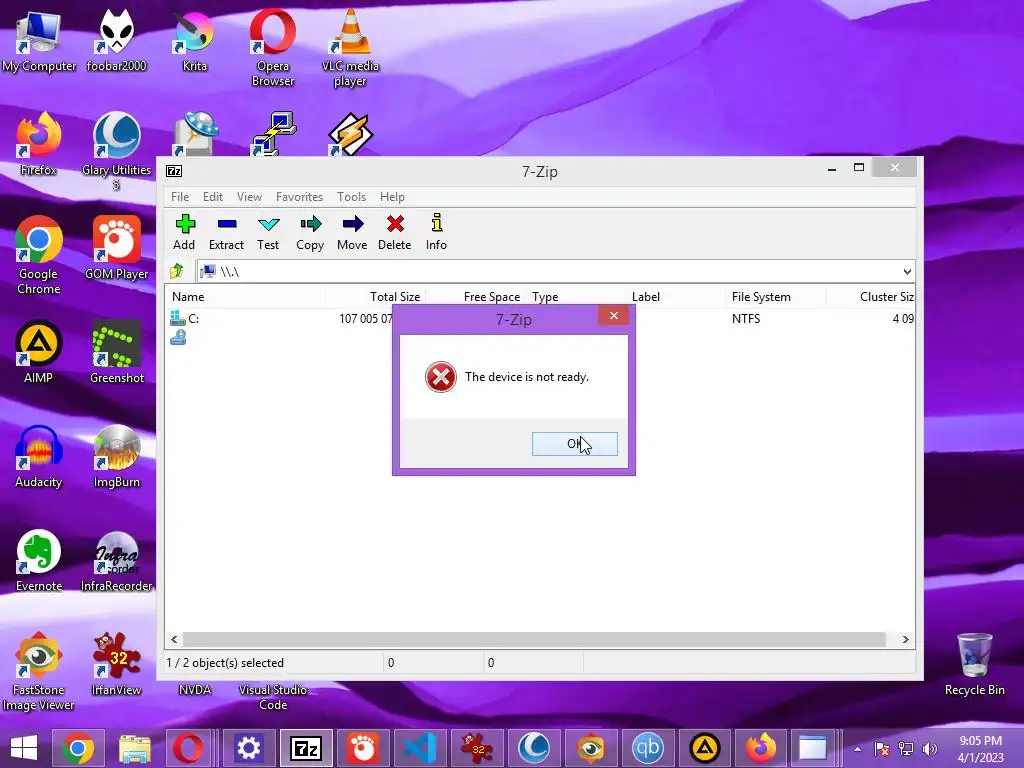Click the network tray icon

(906, 748)
